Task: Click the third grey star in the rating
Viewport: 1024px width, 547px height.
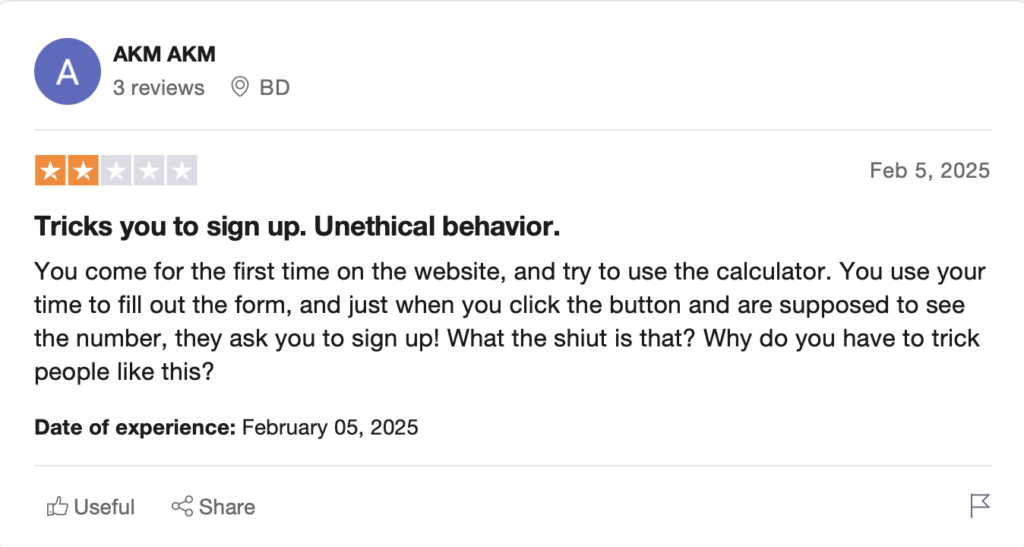Action: click(x=116, y=171)
